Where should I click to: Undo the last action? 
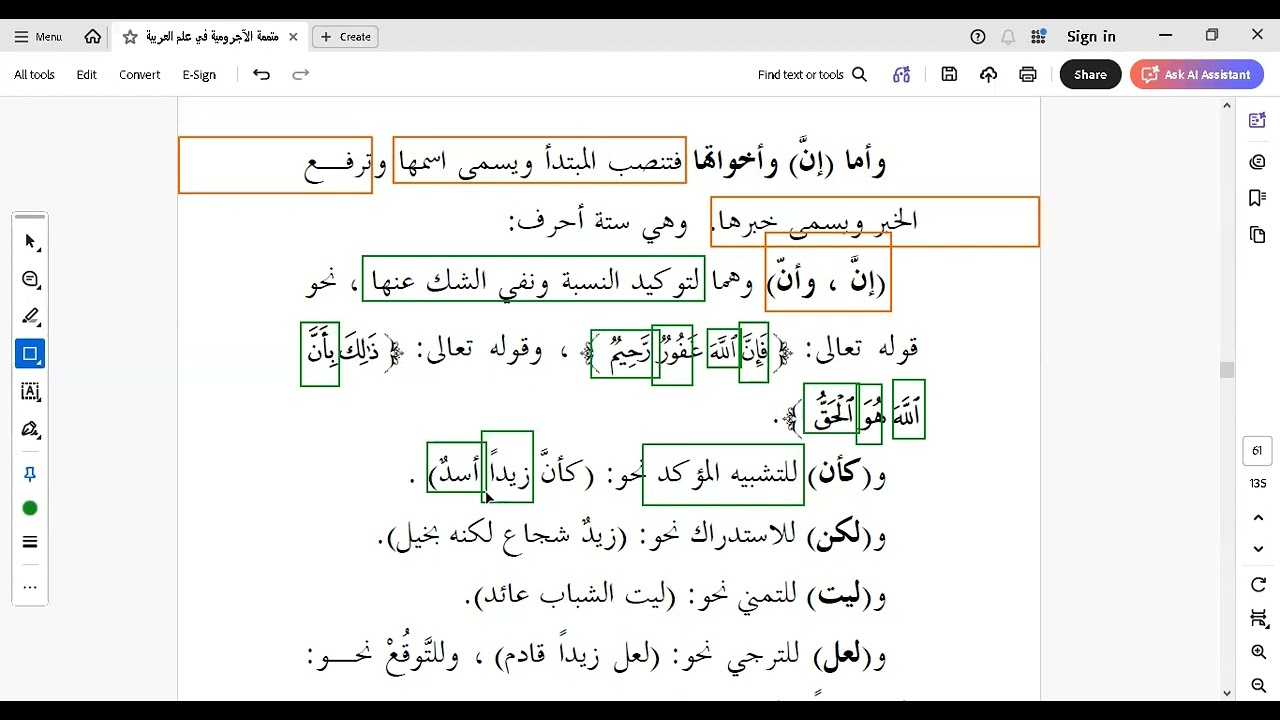pyautogui.click(x=261, y=75)
